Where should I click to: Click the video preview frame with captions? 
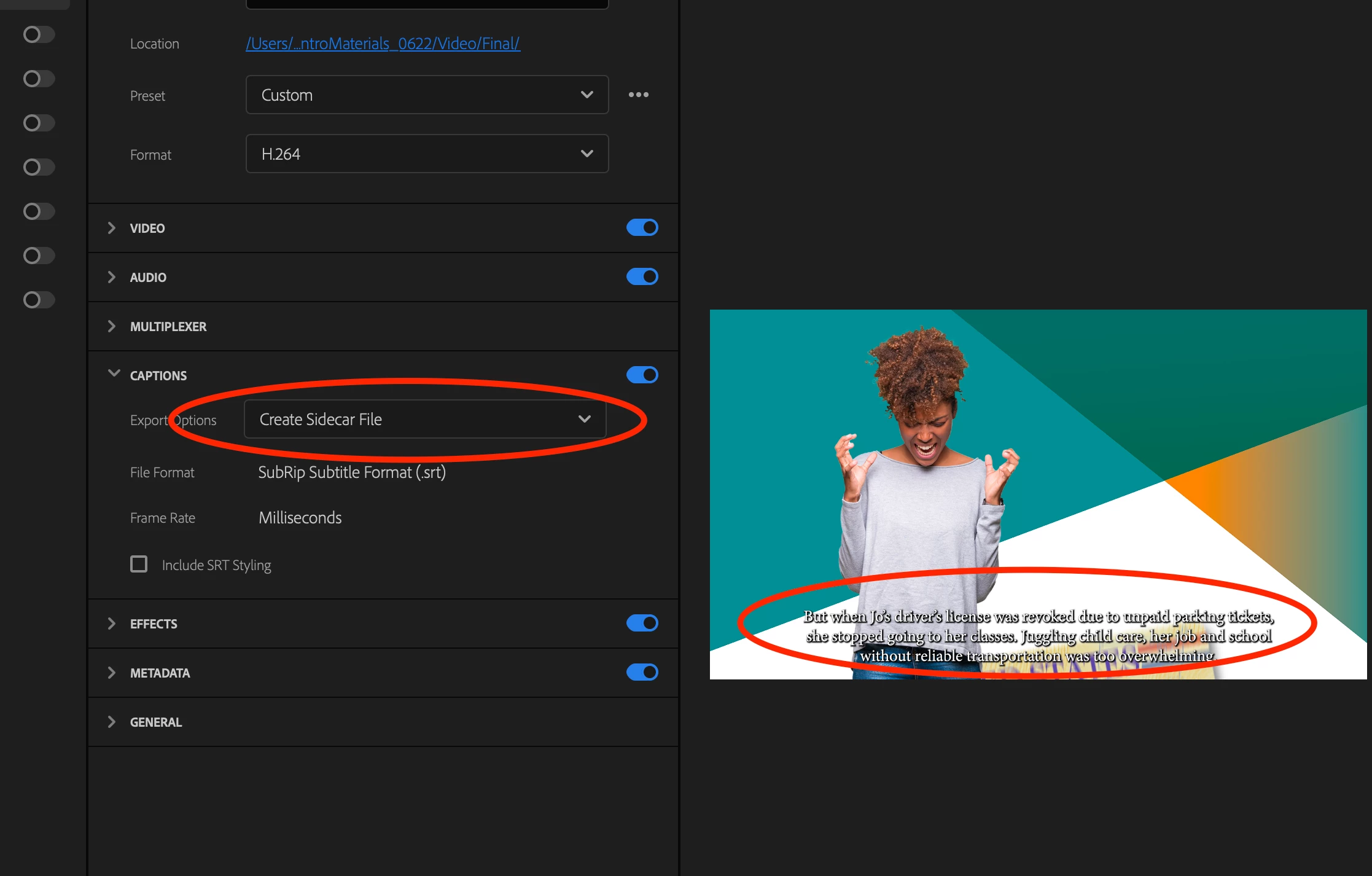(1038, 494)
